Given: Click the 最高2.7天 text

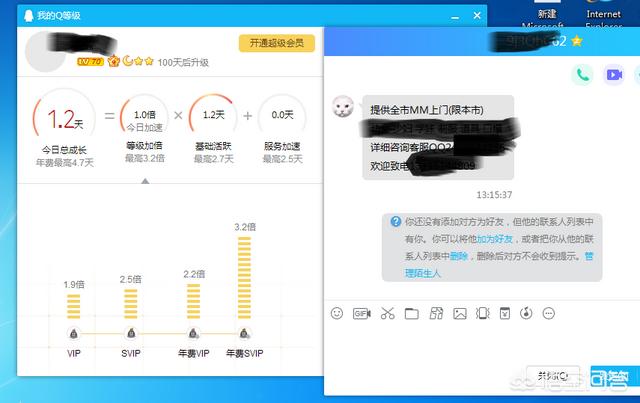Looking at the screenshot, I should 213,158.
